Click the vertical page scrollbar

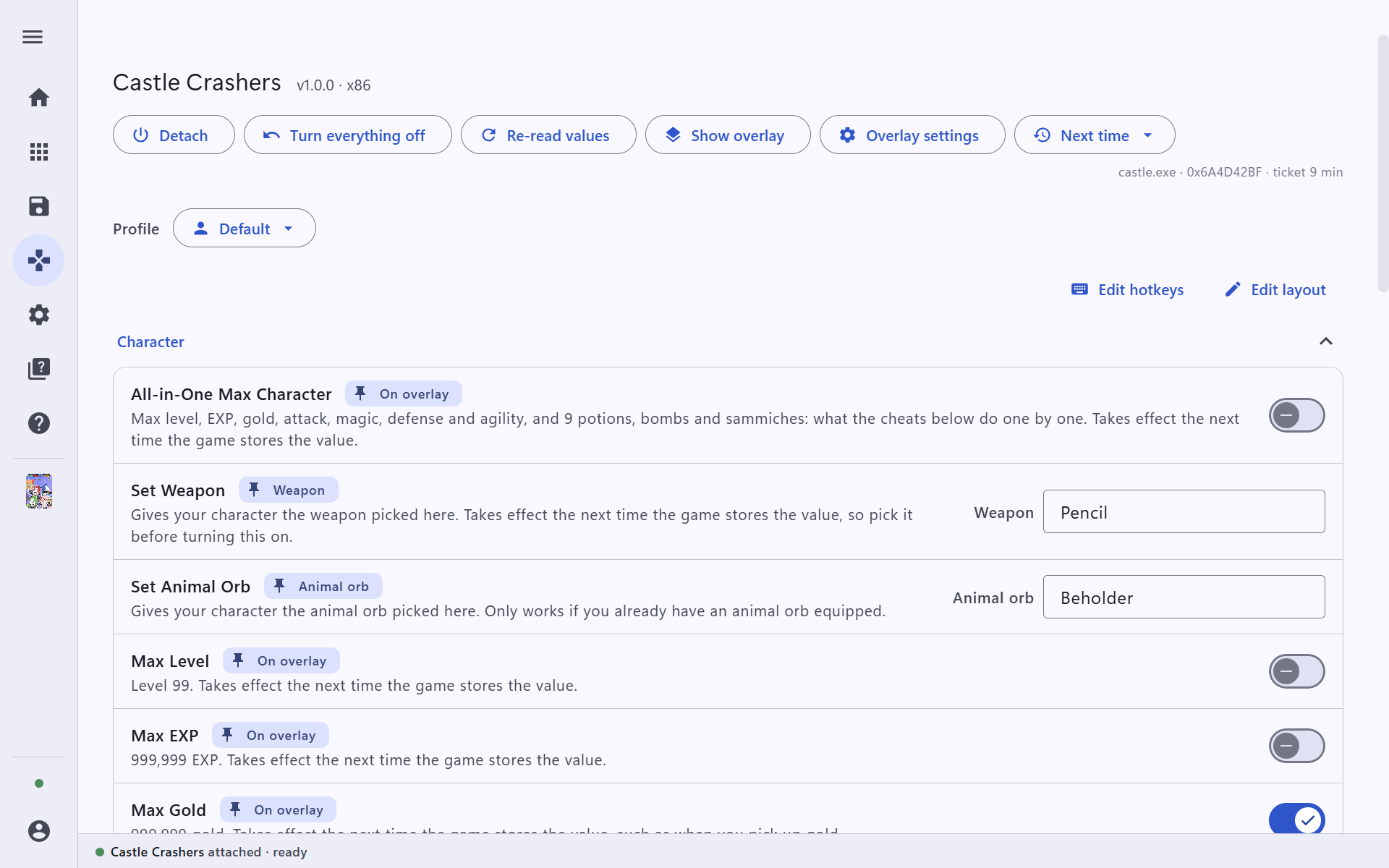(x=1382, y=163)
